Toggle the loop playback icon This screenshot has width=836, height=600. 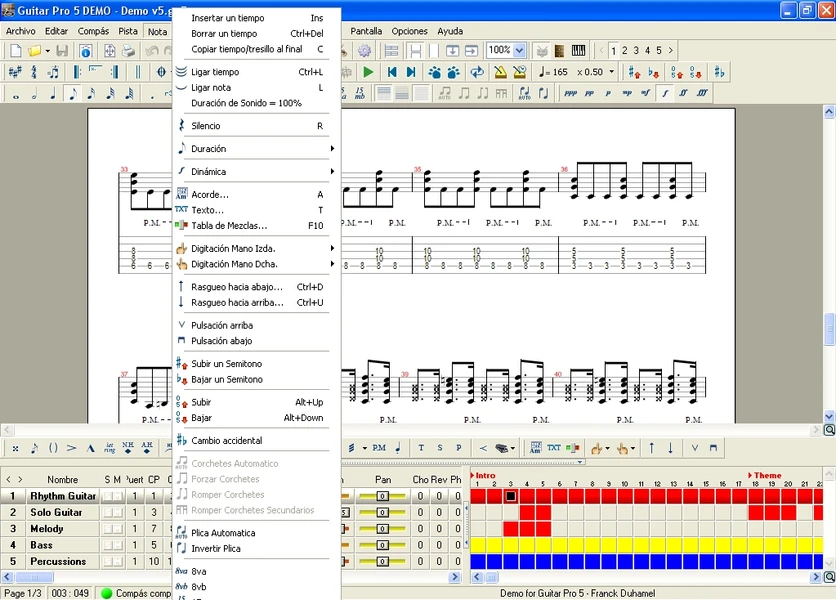pyautogui.click(x=477, y=72)
